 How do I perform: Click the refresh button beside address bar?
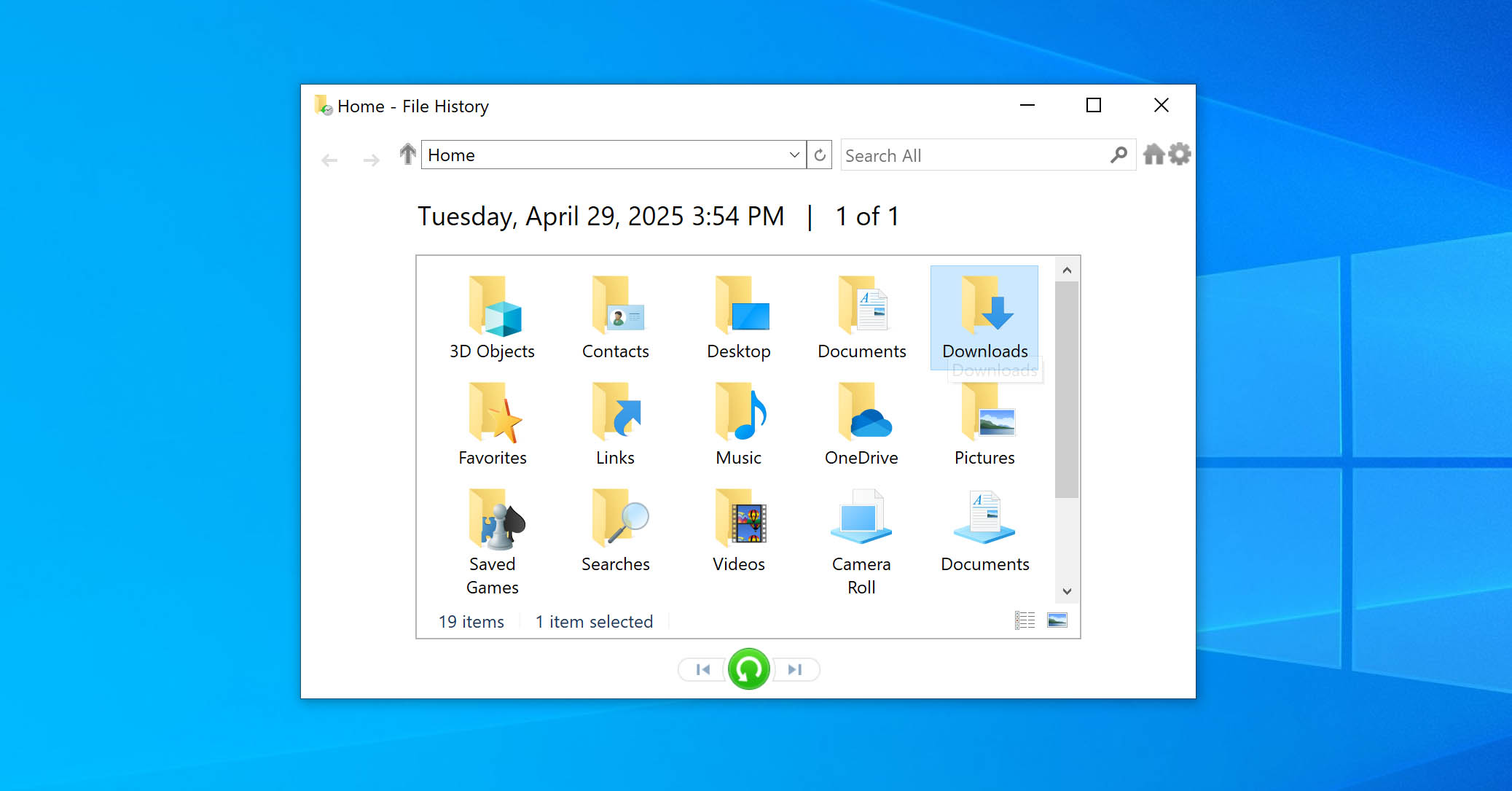tap(820, 155)
